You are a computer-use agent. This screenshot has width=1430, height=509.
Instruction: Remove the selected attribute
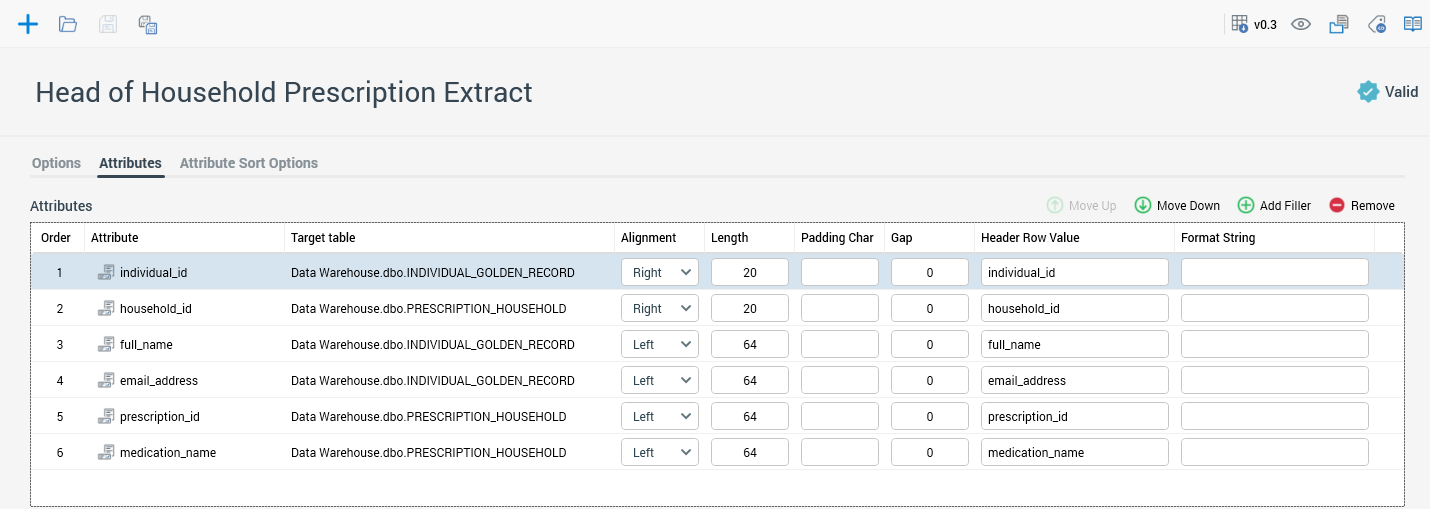[x=1361, y=206]
